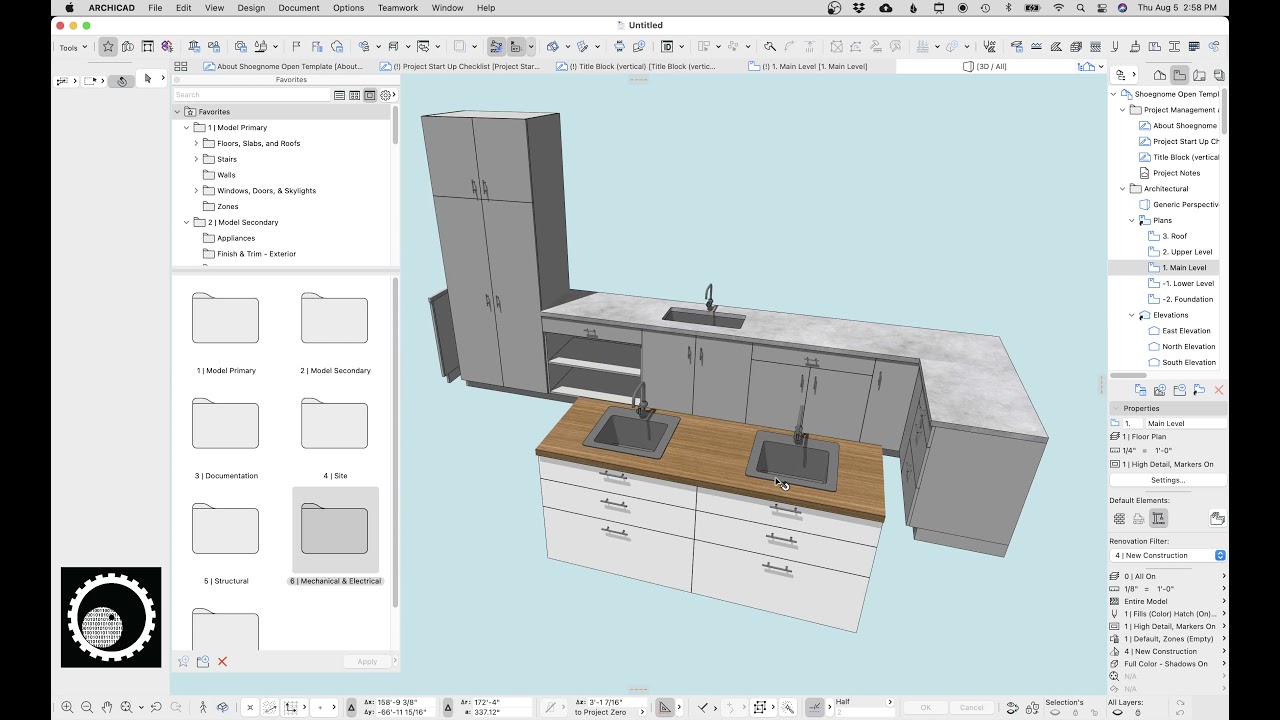Click the Zoom Out magnifier icon
Viewport: 1280px width, 720px height.
point(88,707)
